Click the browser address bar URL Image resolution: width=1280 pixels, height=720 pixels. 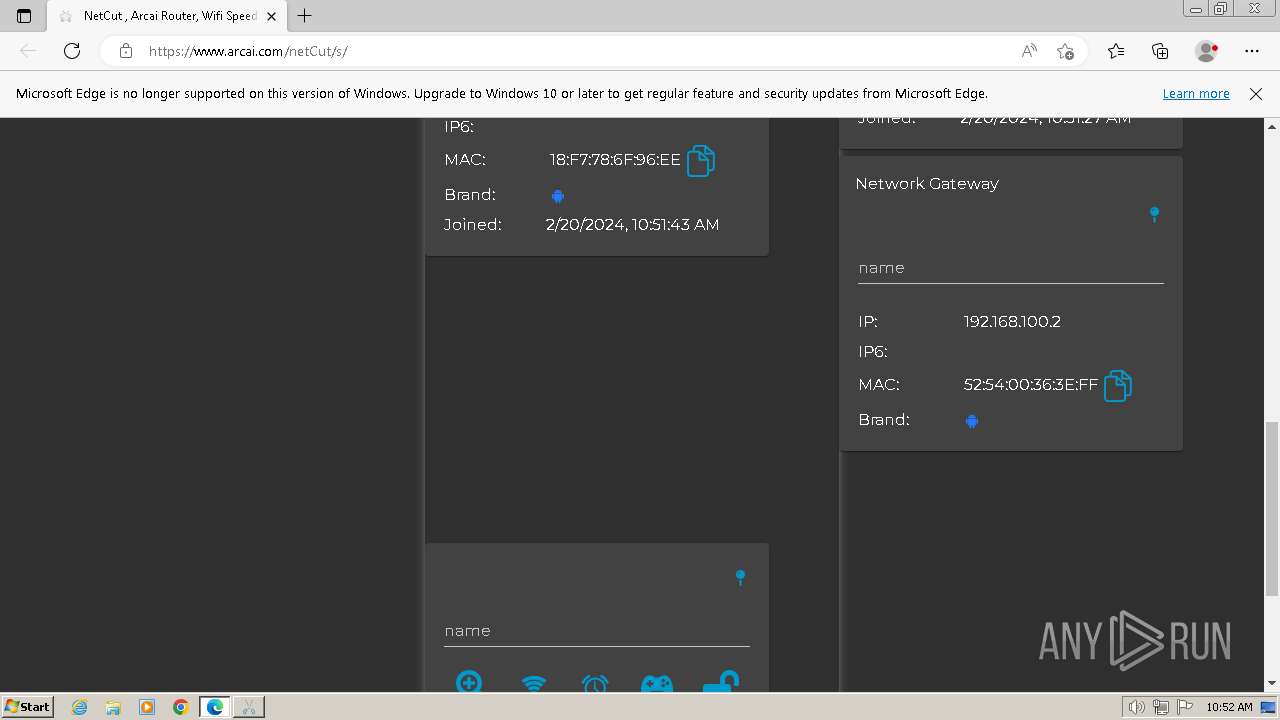pos(248,51)
